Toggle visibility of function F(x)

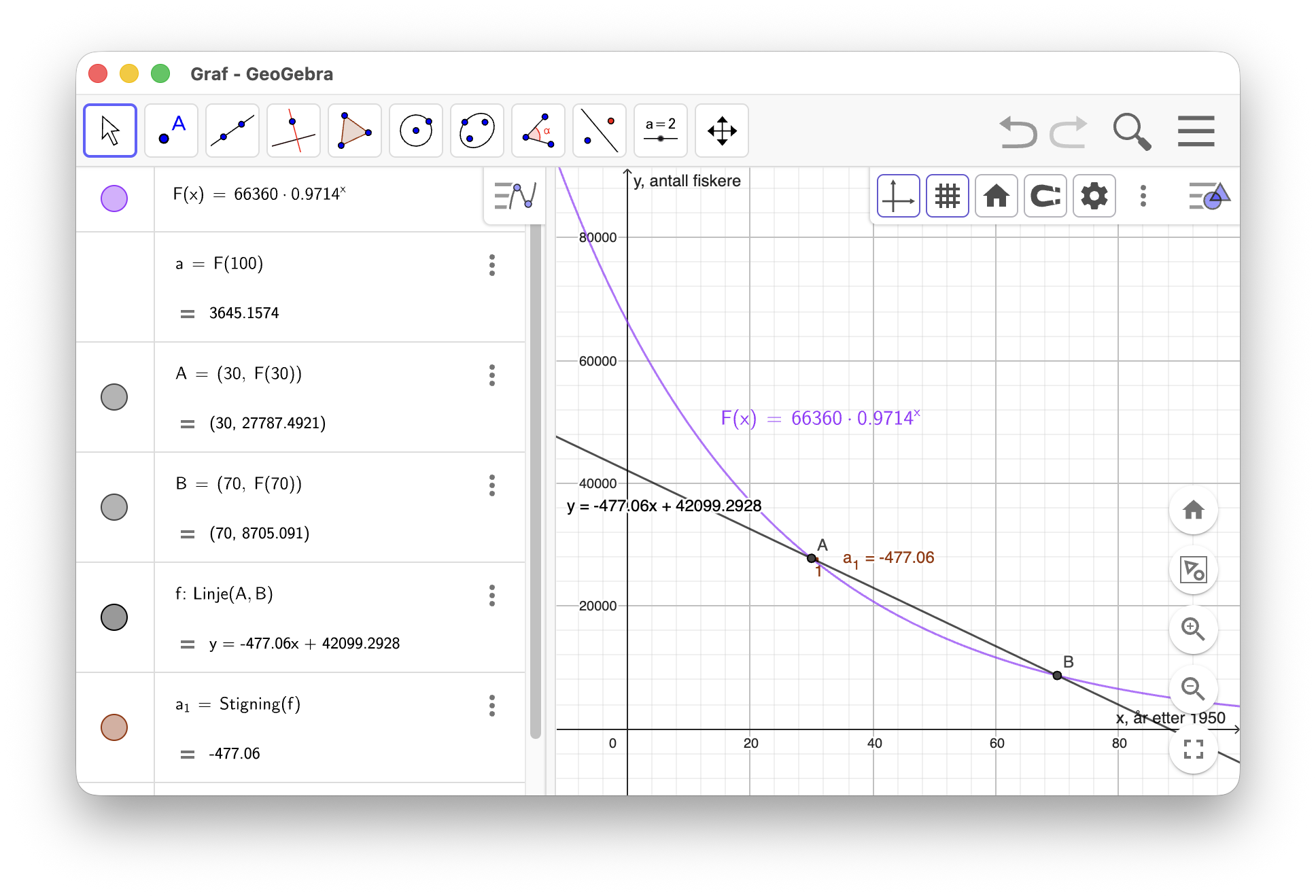coord(114,199)
